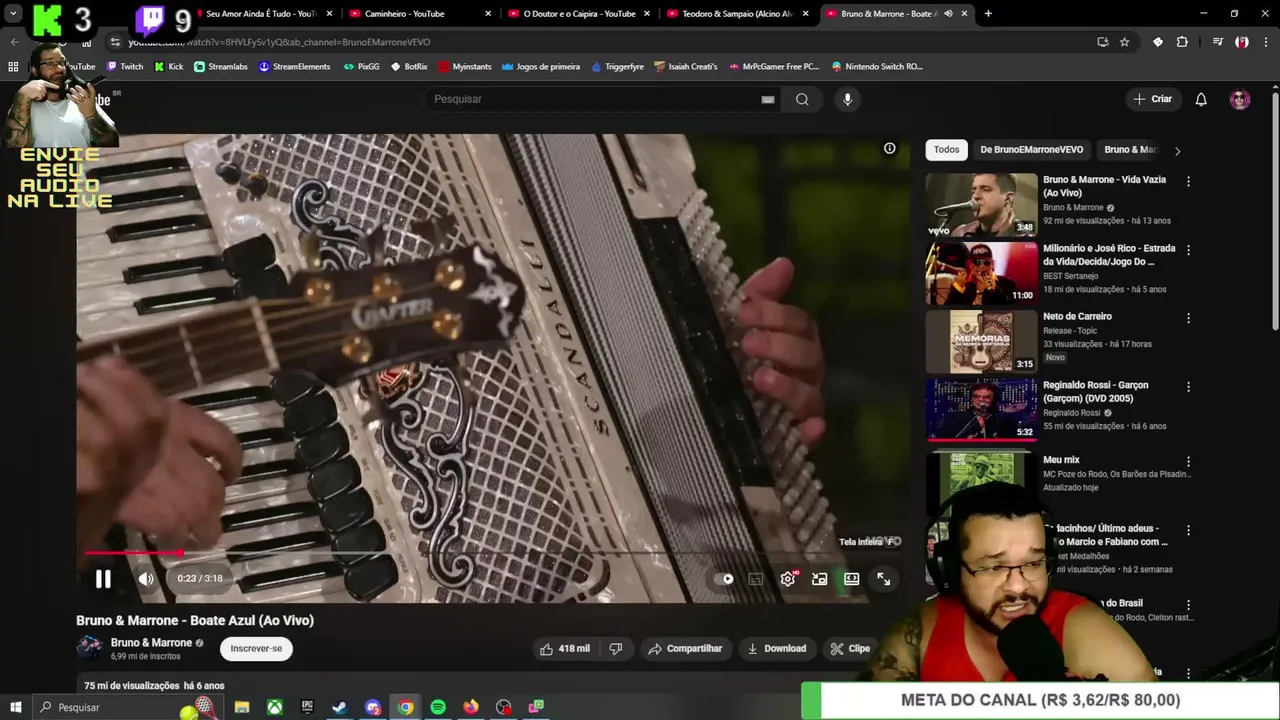Open YouTube notifications bell
Viewport: 1280px width, 720px height.
pos(1201,99)
